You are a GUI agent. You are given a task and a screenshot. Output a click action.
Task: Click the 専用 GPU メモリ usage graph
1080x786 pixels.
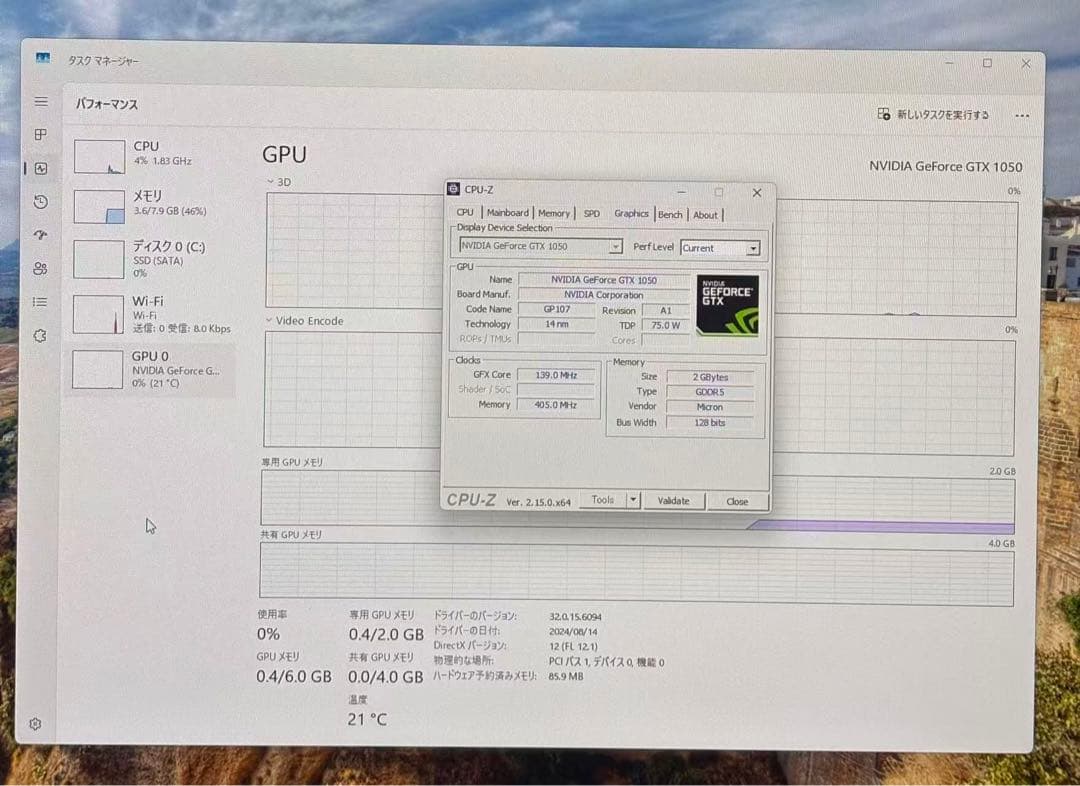pos(637,502)
